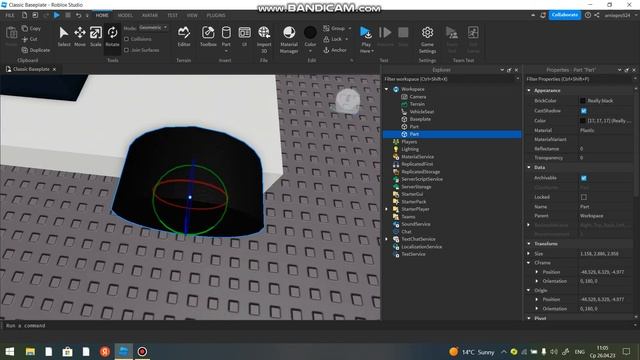Copy the selected part
This screenshot has width=640, height=360.
[31, 29]
